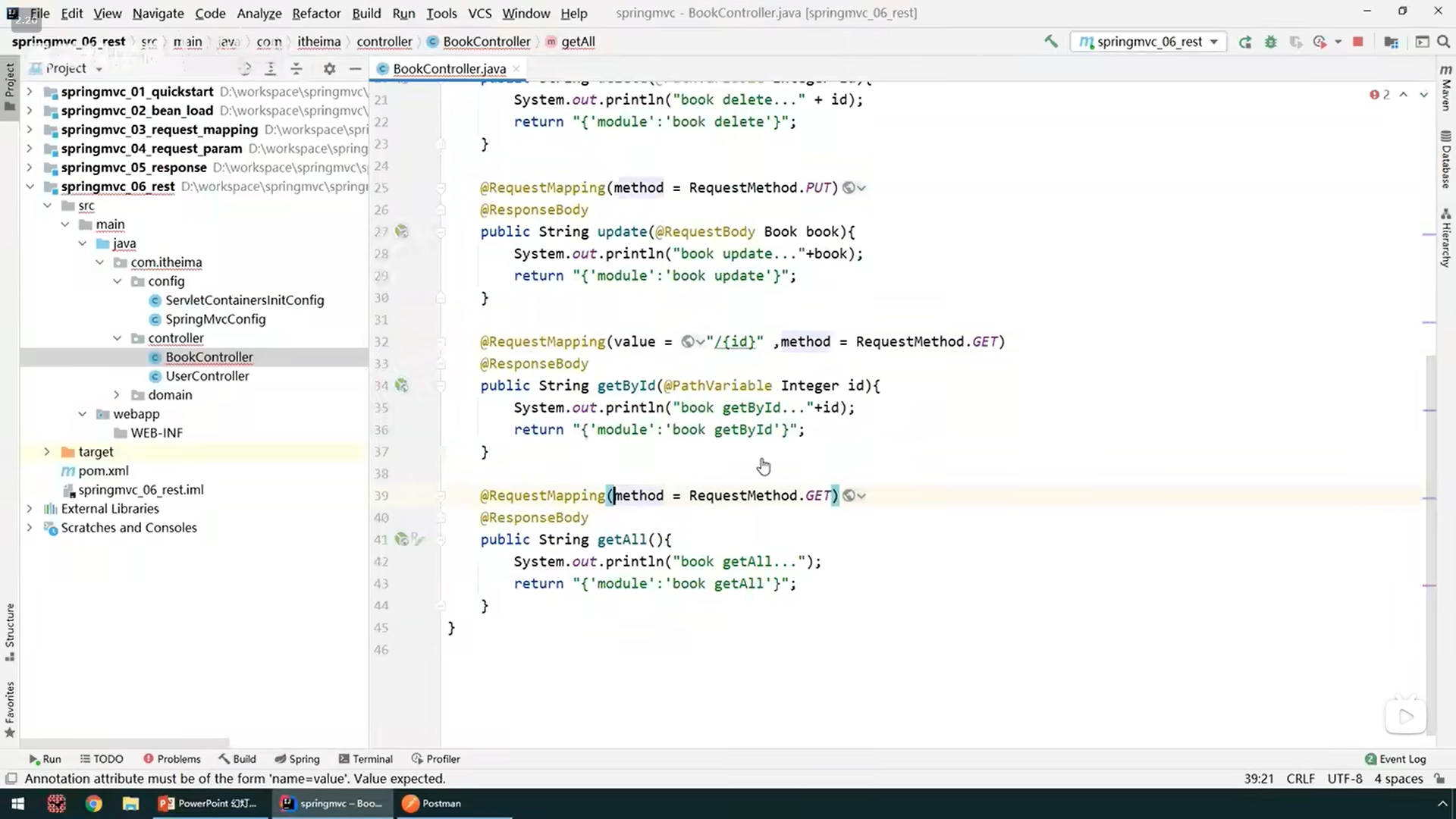The height and width of the screenshot is (819, 1456).
Task: Open the File menu
Action: click(x=39, y=13)
